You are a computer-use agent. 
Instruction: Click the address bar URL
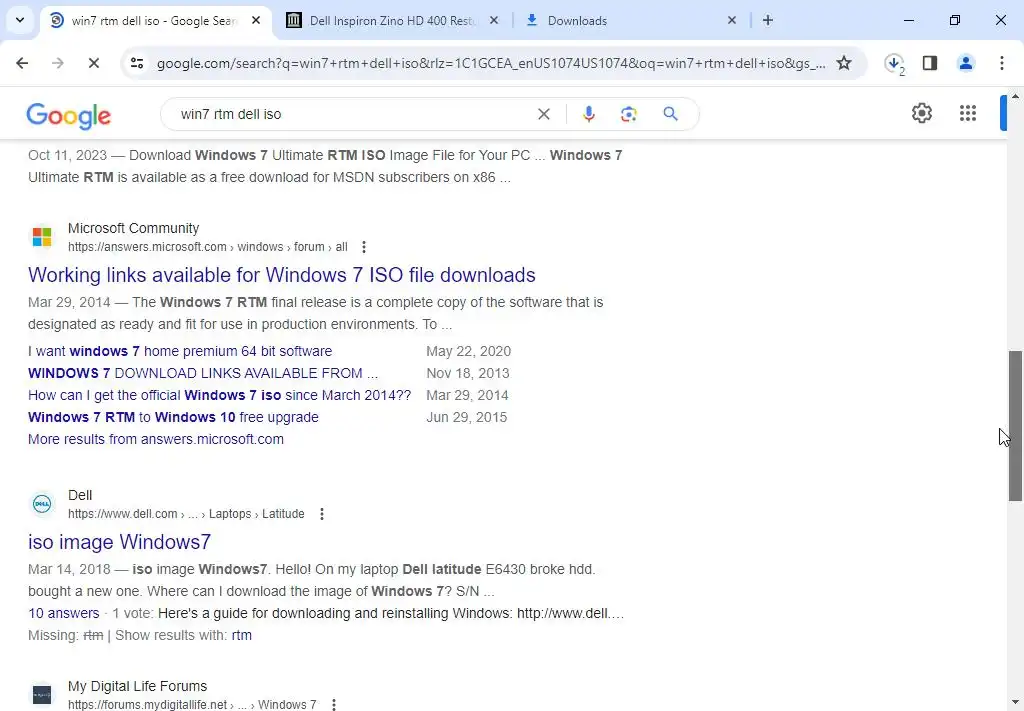(x=491, y=63)
